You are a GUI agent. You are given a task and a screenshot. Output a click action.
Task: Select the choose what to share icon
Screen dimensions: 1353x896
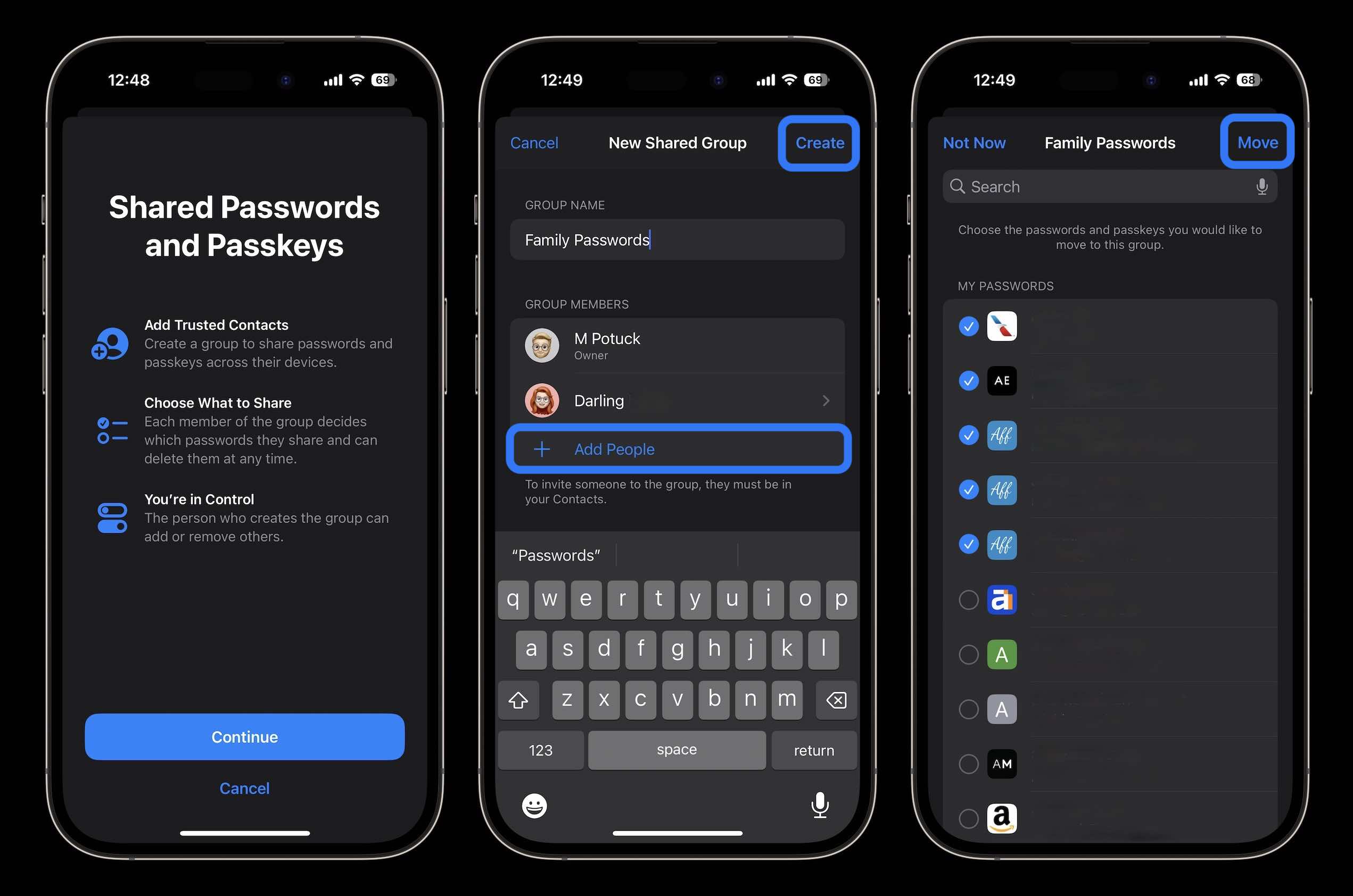pos(112,429)
